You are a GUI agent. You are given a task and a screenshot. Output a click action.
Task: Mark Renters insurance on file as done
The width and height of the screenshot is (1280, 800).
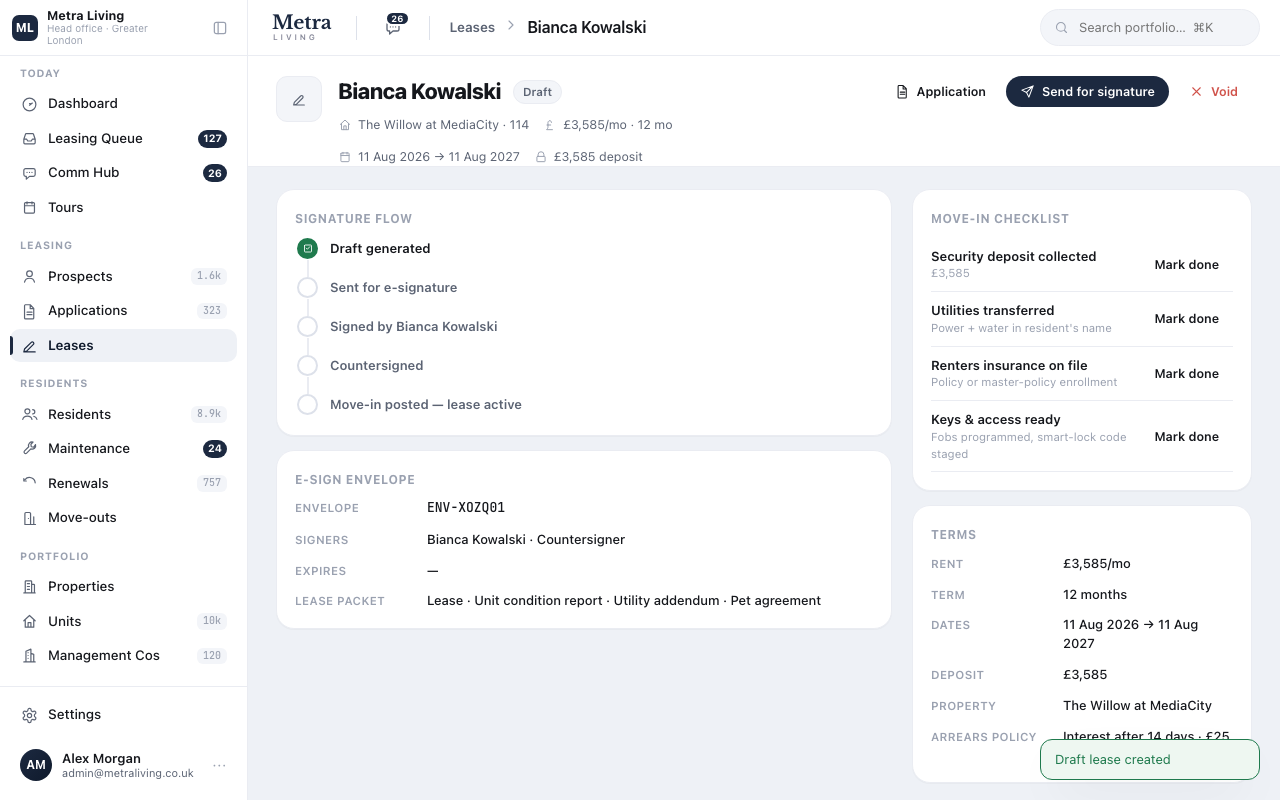1186,374
